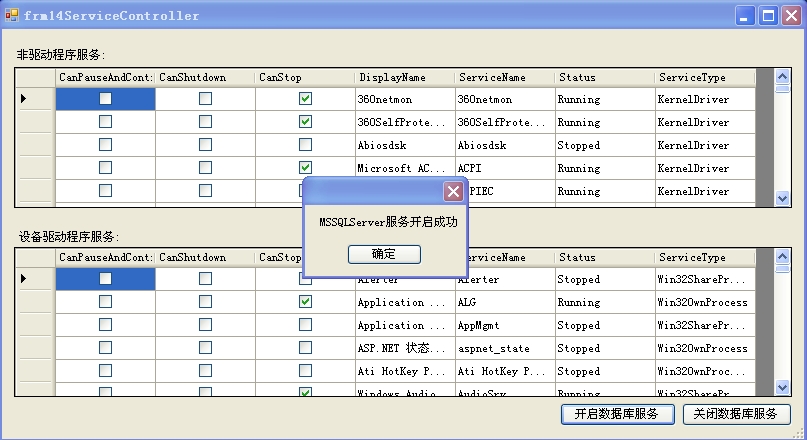Select Stopped status cell of Abiosdsk row

[605, 145]
